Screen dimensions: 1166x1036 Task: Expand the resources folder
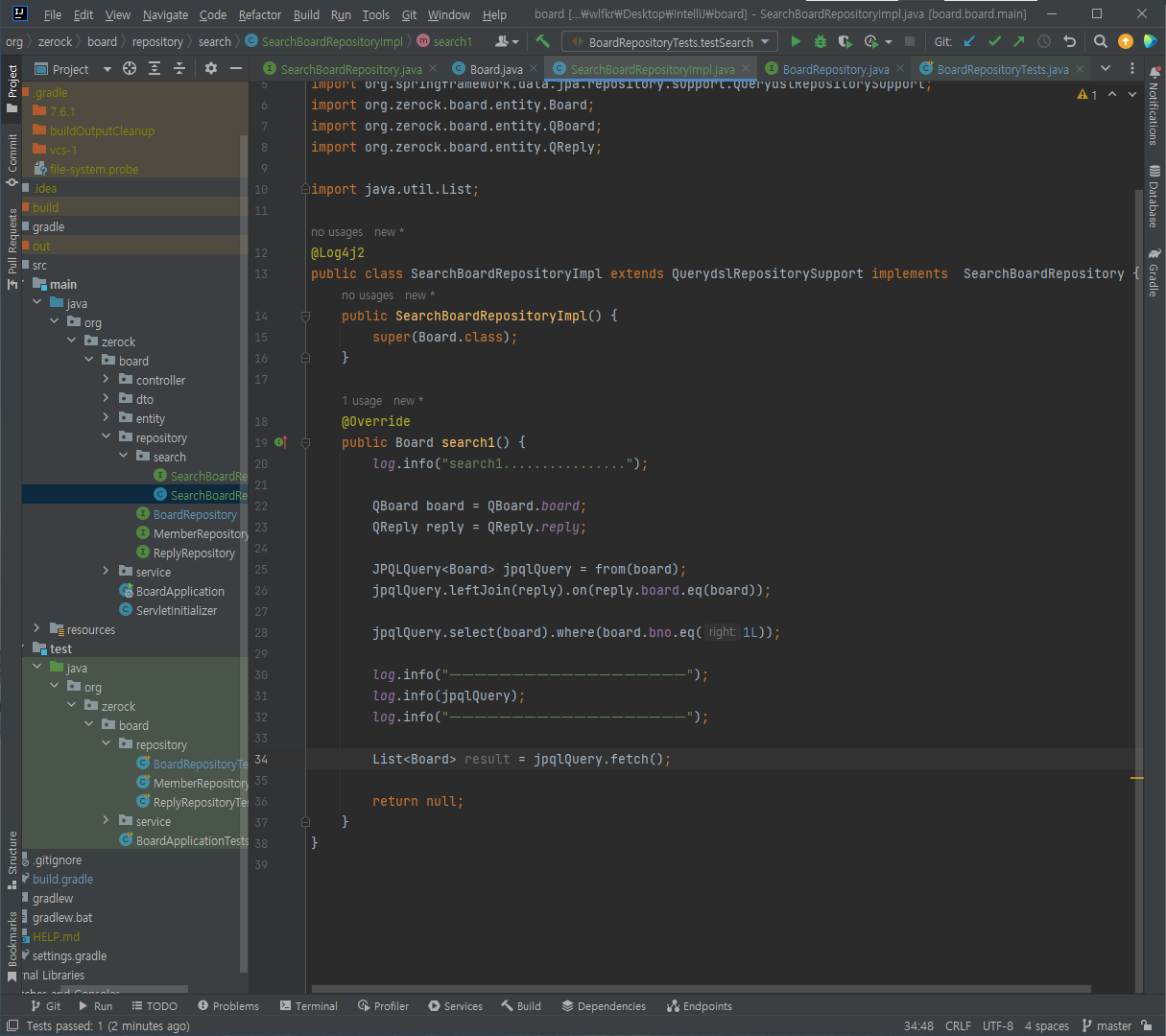point(36,629)
